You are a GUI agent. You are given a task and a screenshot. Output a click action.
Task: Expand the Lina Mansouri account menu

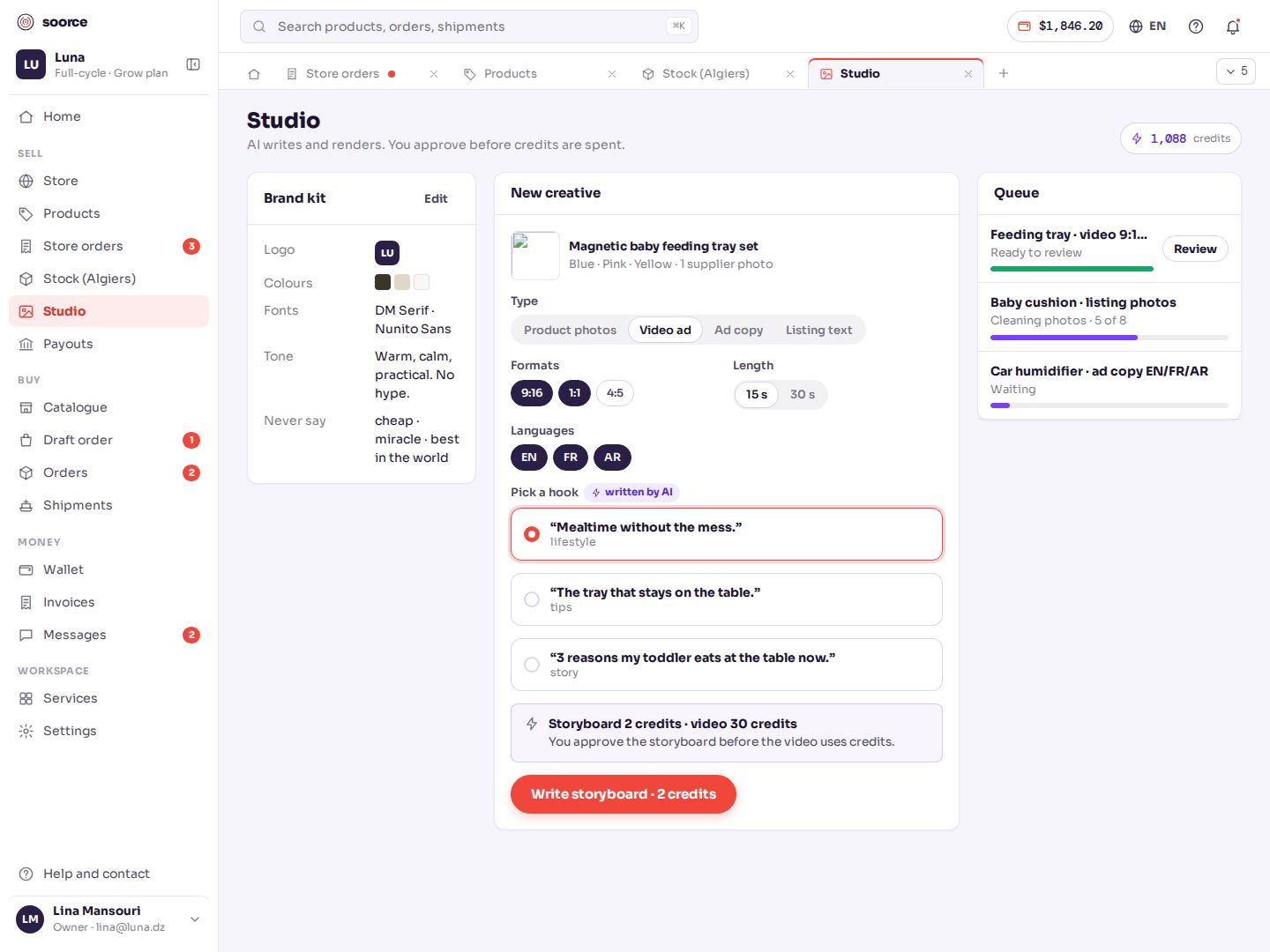coord(109,919)
